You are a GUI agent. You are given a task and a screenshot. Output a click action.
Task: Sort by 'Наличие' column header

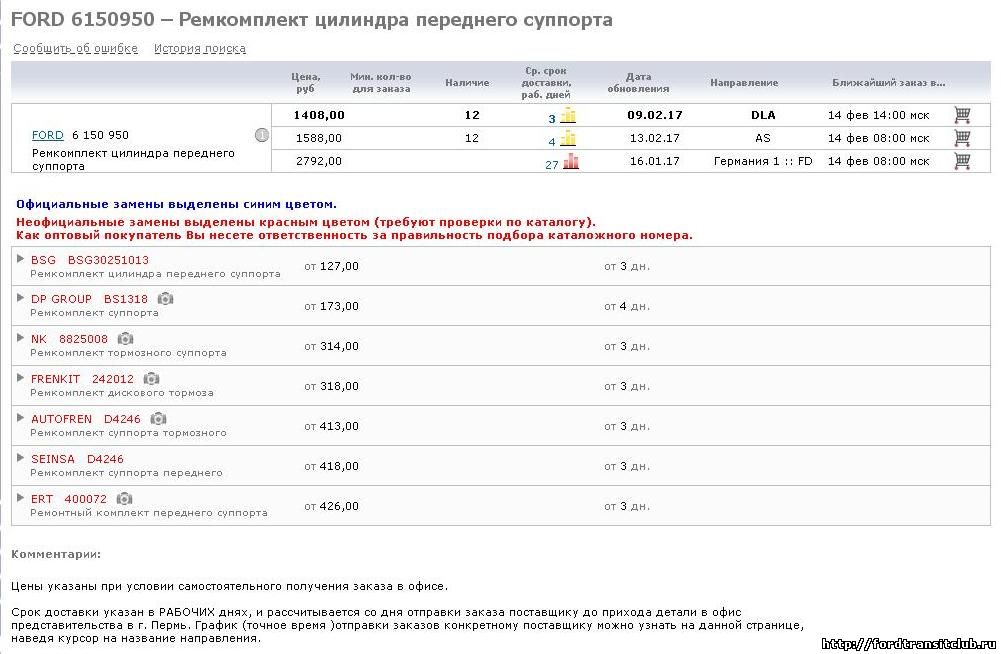tap(467, 82)
